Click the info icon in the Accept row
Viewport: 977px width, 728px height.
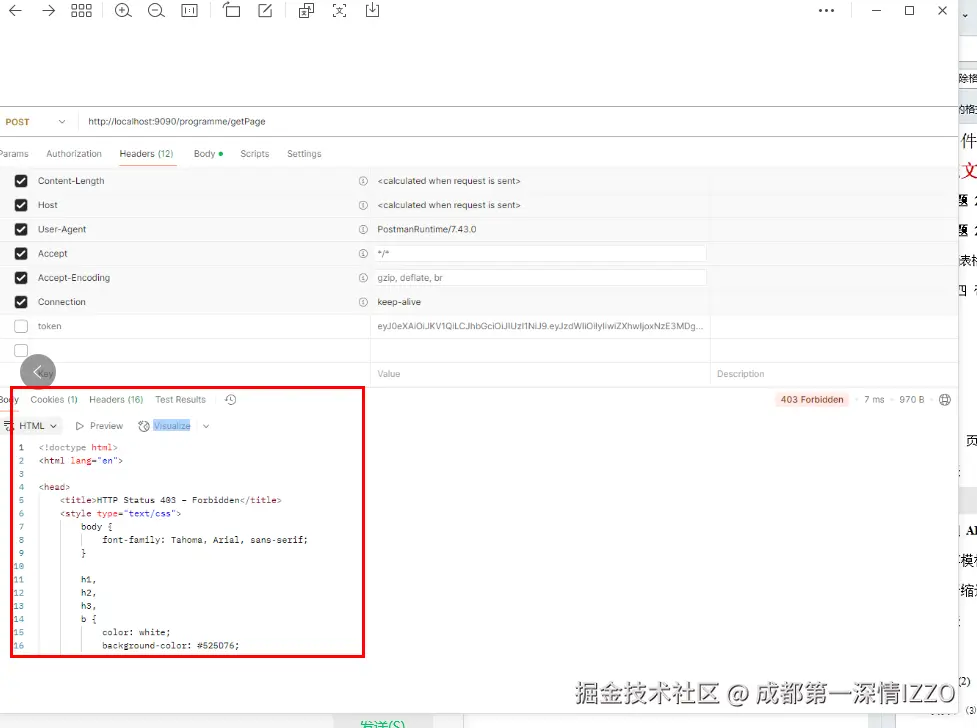[x=363, y=254]
